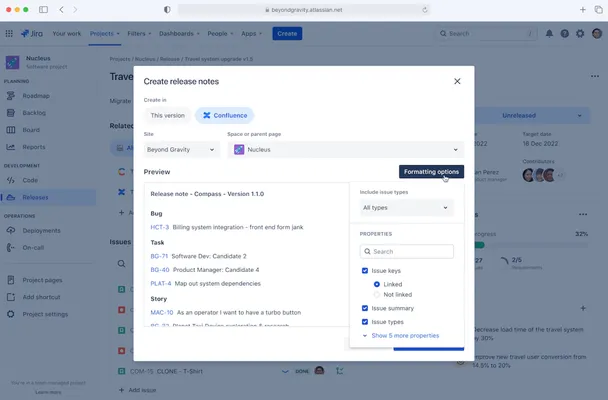Open the Filters menu
The image size is (608, 400).
tap(139, 34)
